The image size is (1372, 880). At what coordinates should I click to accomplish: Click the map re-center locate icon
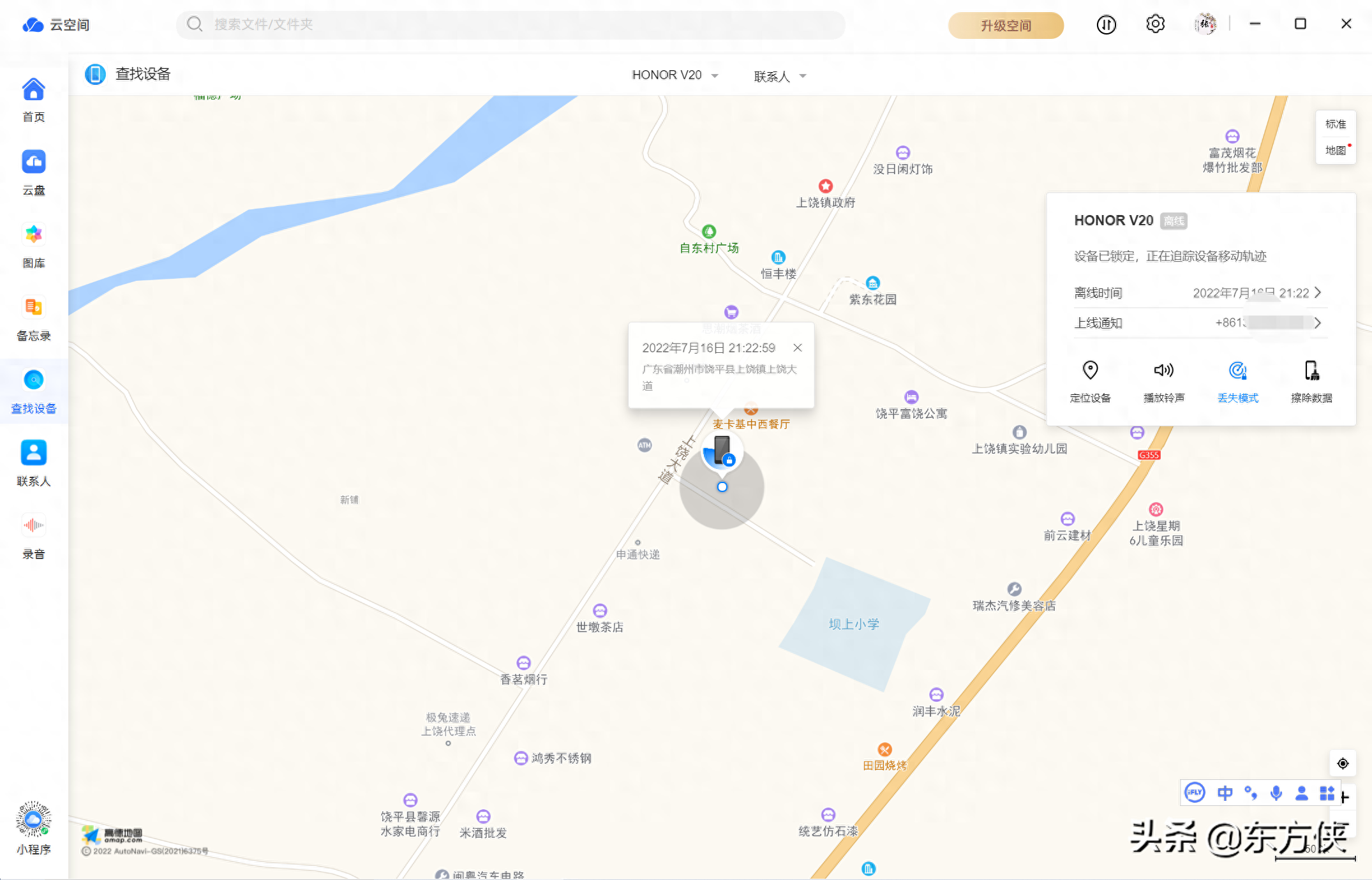(1343, 763)
